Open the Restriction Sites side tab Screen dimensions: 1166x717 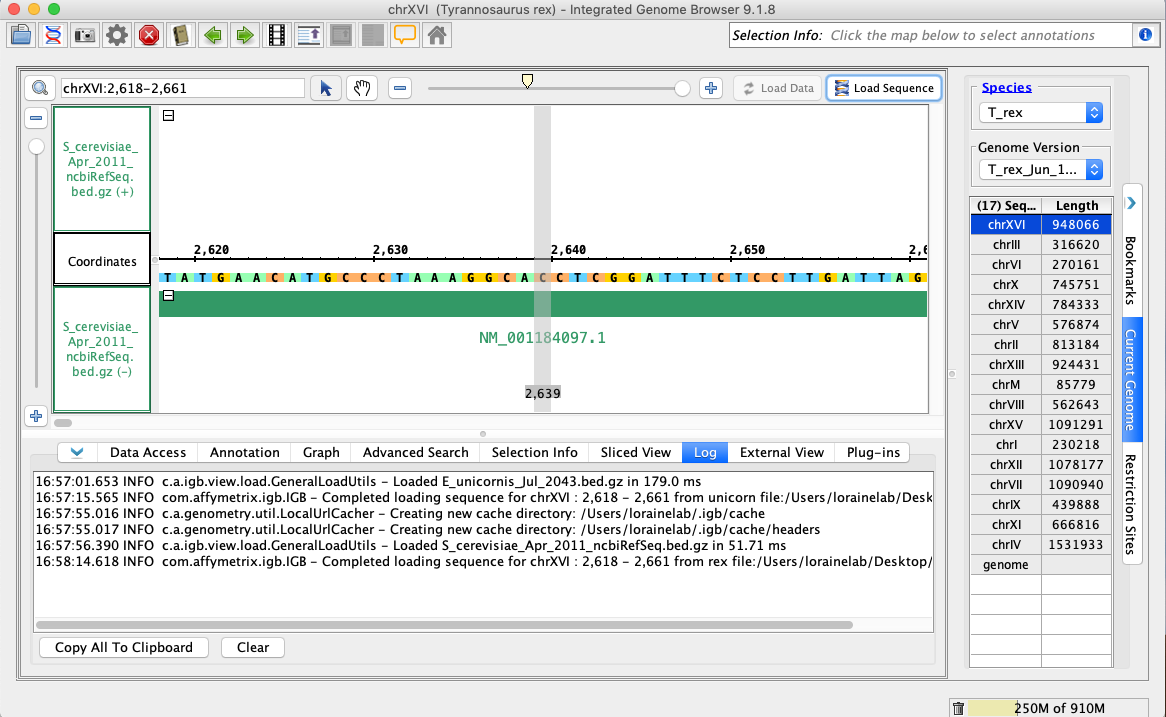click(1131, 504)
